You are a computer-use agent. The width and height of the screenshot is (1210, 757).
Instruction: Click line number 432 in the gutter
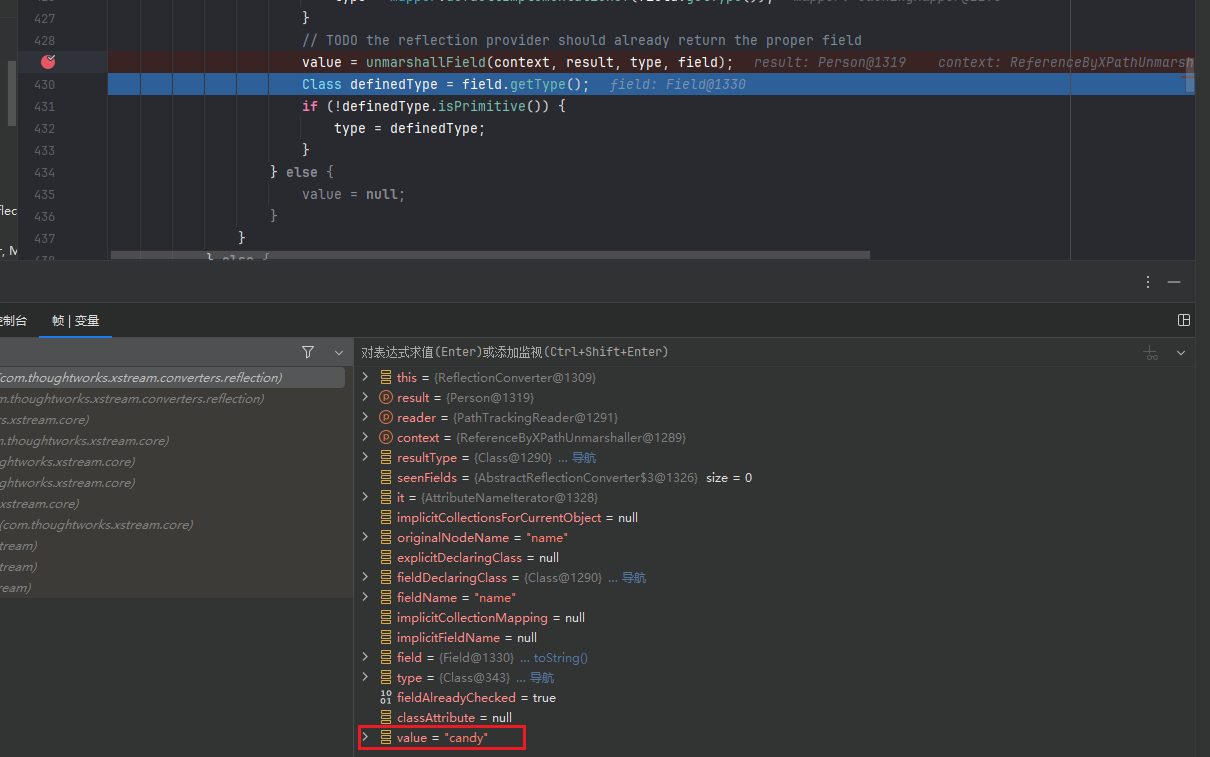point(44,129)
